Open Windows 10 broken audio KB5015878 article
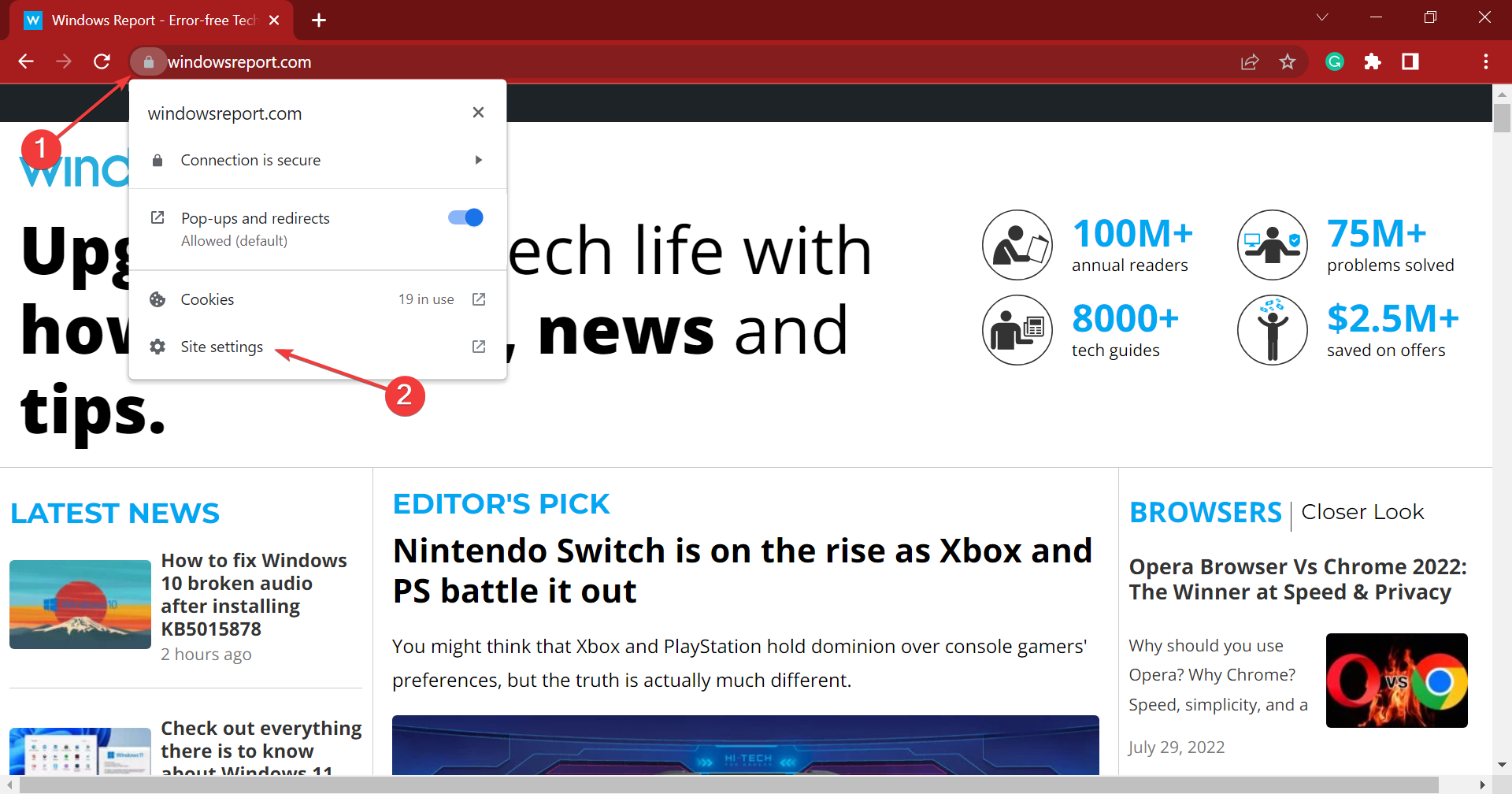Viewport: 1512px width, 794px height. click(x=254, y=595)
